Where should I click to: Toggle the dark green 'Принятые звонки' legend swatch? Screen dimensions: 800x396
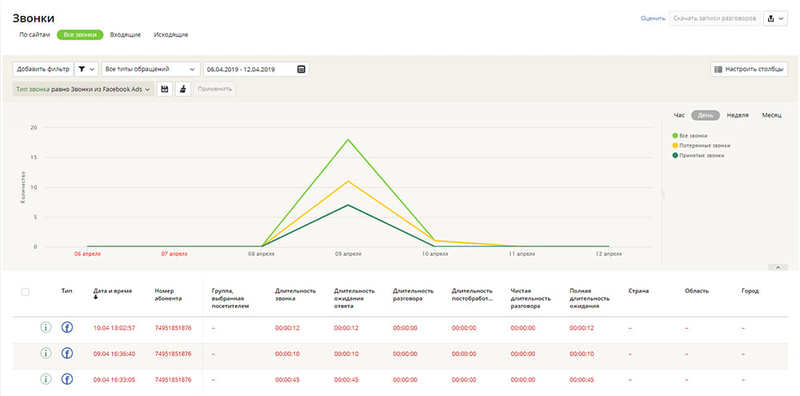tap(675, 155)
